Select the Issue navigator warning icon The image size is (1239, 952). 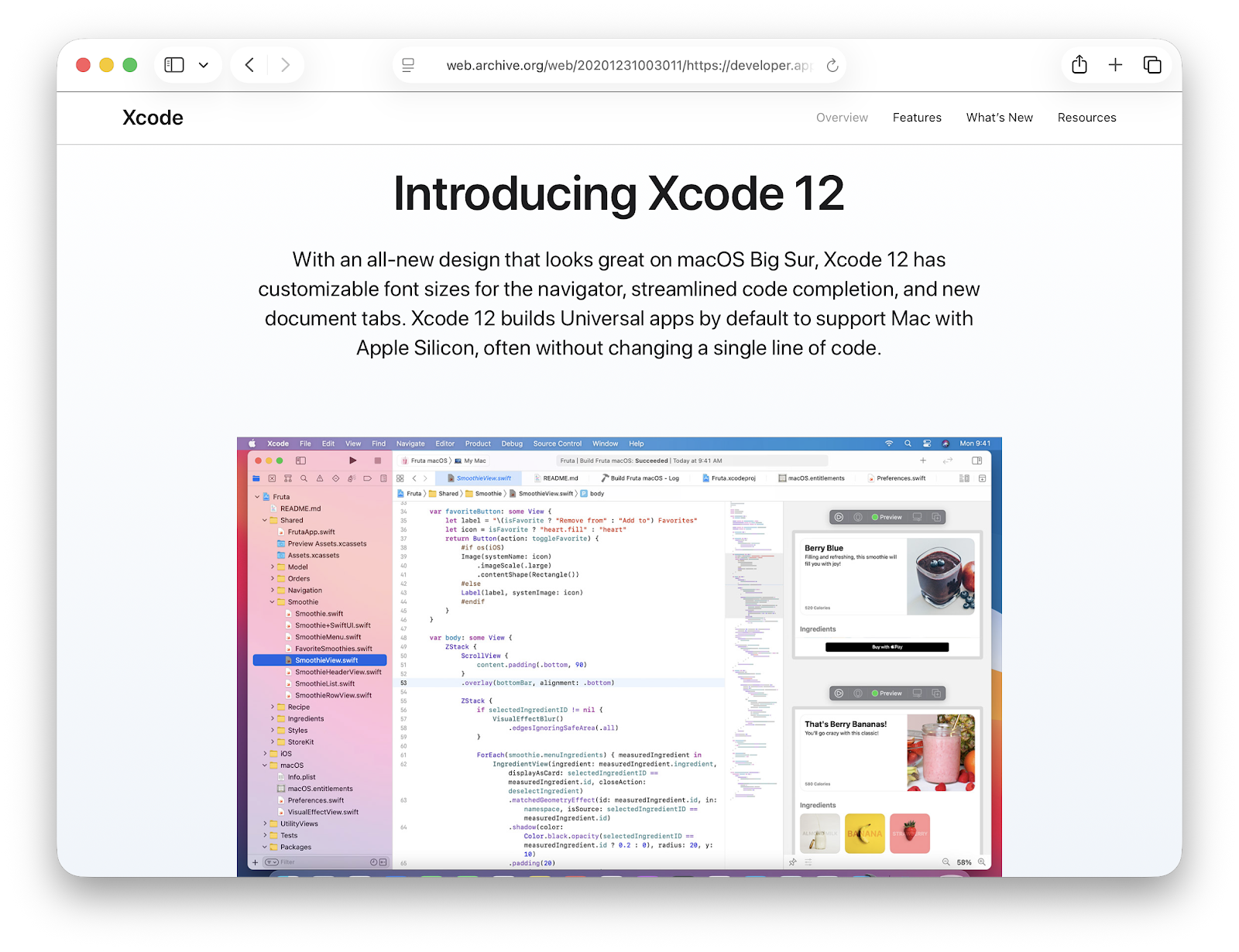[x=320, y=478]
